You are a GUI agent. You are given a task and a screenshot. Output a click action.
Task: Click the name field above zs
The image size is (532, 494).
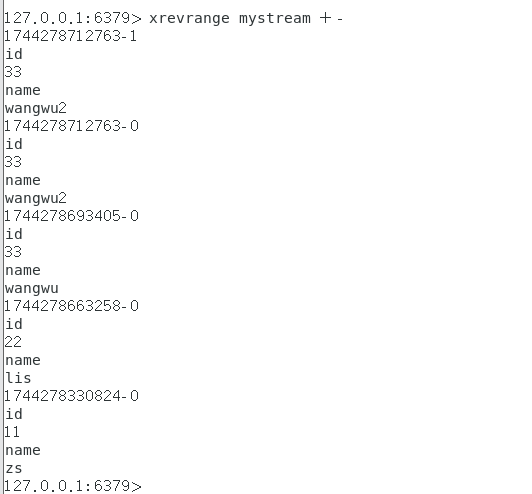coord(23,451)
